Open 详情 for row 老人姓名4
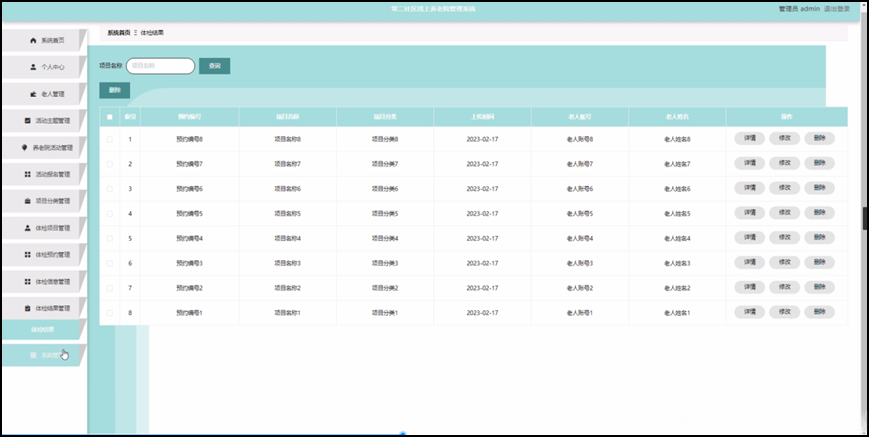 coord(750,238)
